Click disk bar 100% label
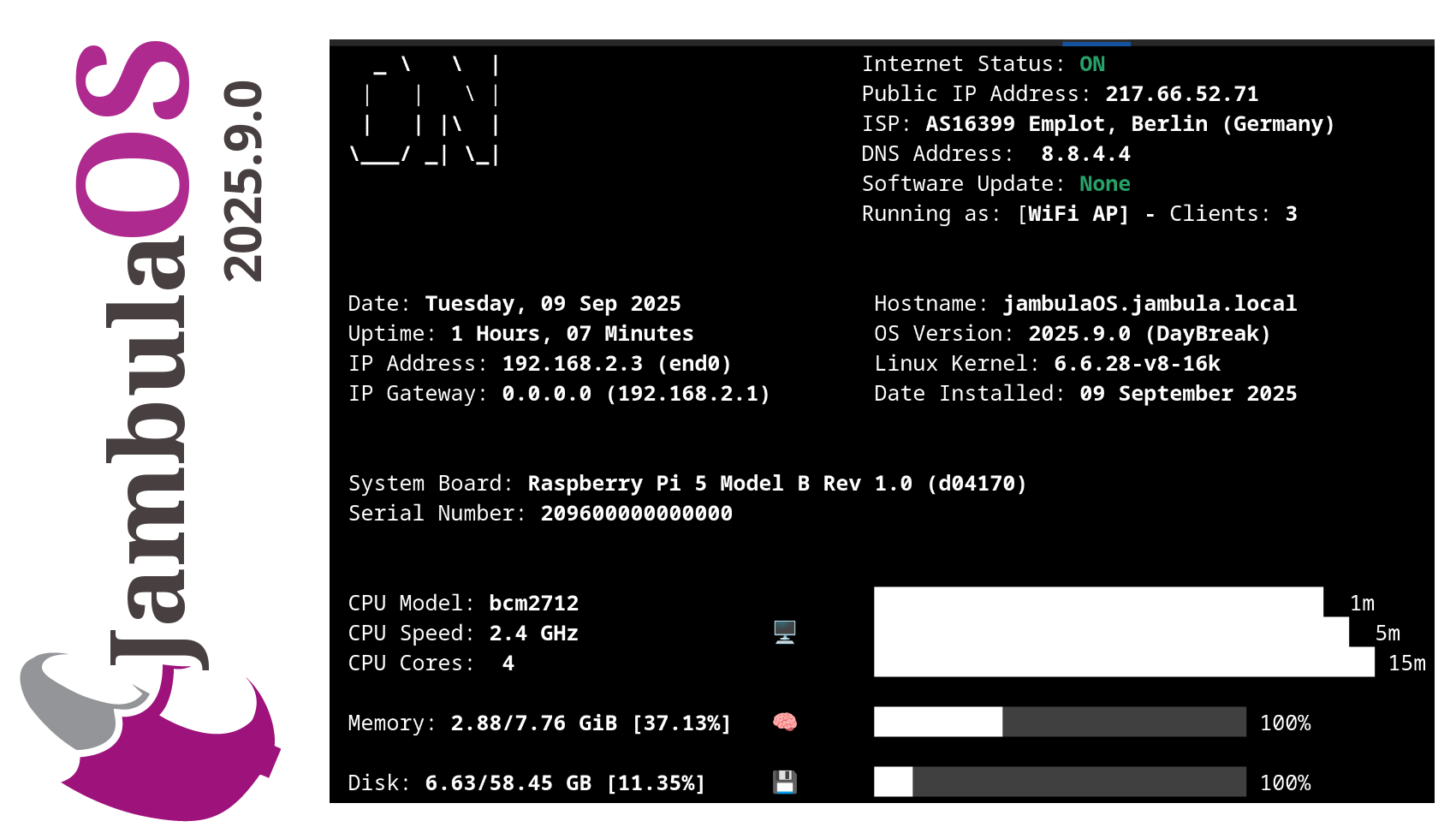This screenshot has width=1456, height=839. pyautogui.click(x=1285, y=783)
